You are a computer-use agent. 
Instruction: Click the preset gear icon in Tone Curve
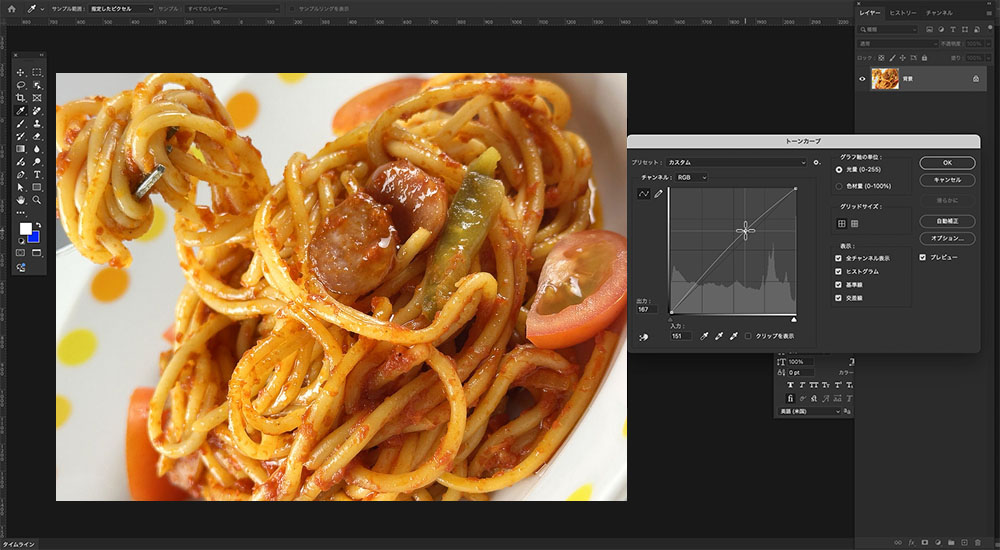(817, 162)
